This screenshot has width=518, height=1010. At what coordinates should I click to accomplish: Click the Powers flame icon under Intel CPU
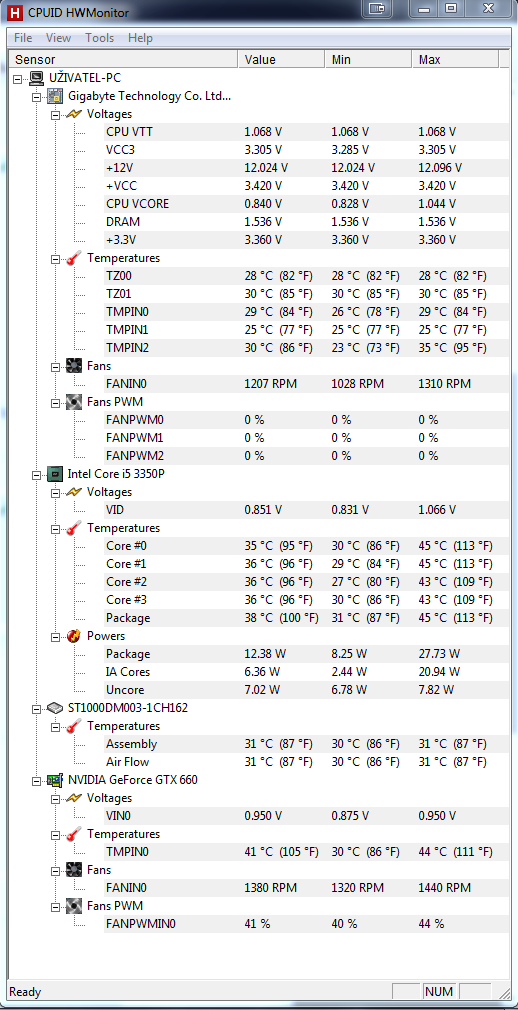74,636
